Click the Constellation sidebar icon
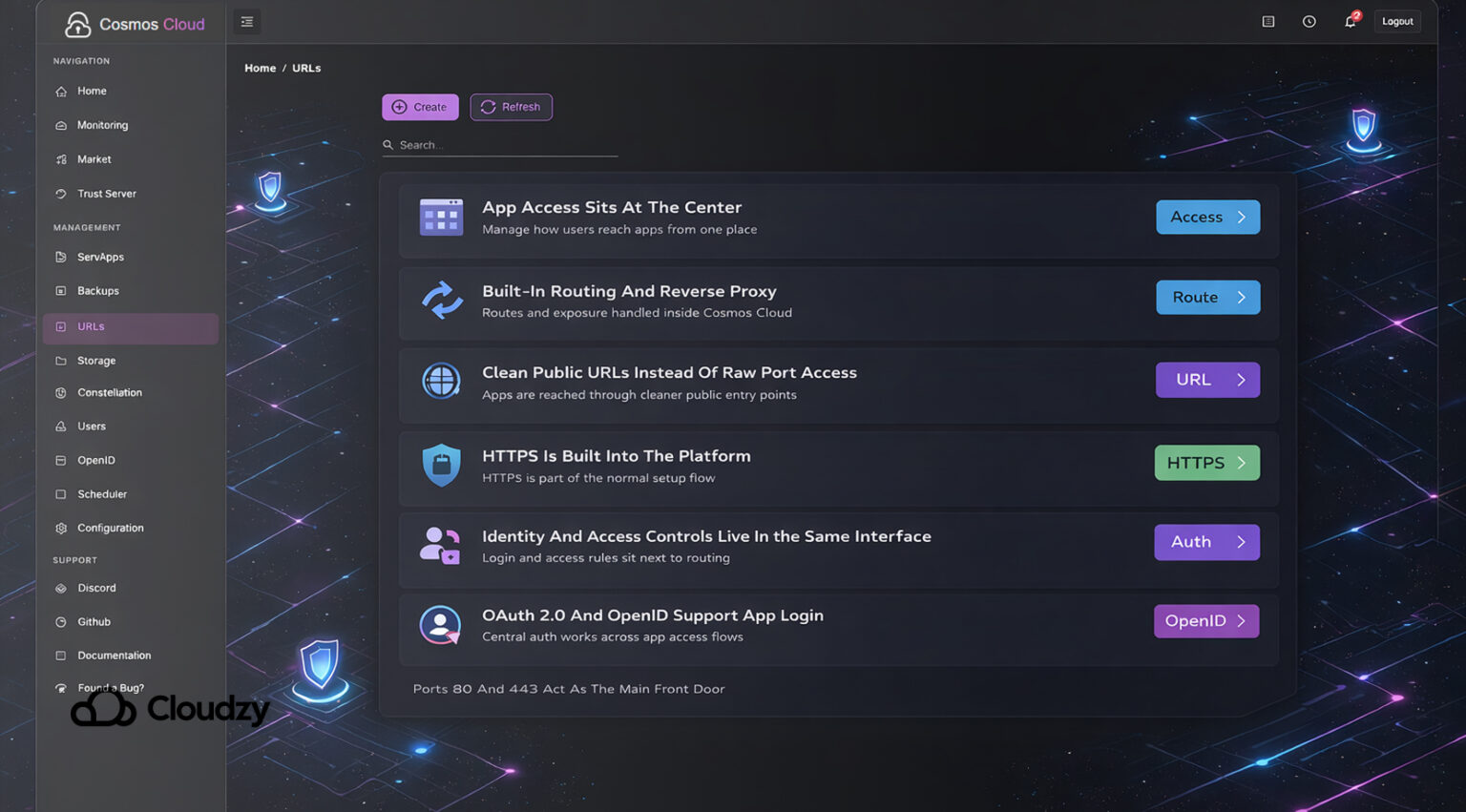The height and width of the screenshot is (812, 1466). [61, 393]
